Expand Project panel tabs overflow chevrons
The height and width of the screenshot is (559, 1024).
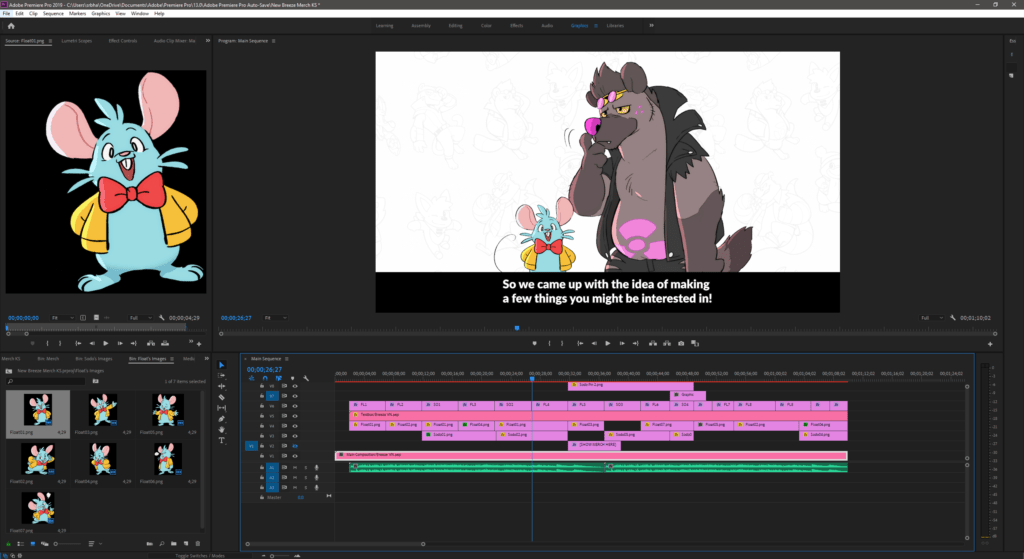206,359
